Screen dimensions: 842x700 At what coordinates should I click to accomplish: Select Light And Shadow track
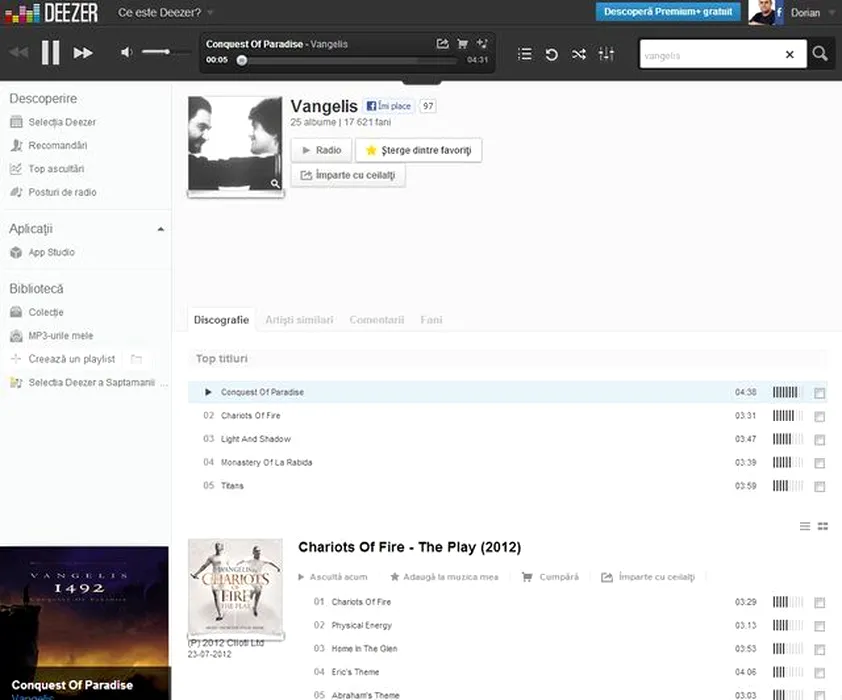pyautogui.click(x=507, y=439)
